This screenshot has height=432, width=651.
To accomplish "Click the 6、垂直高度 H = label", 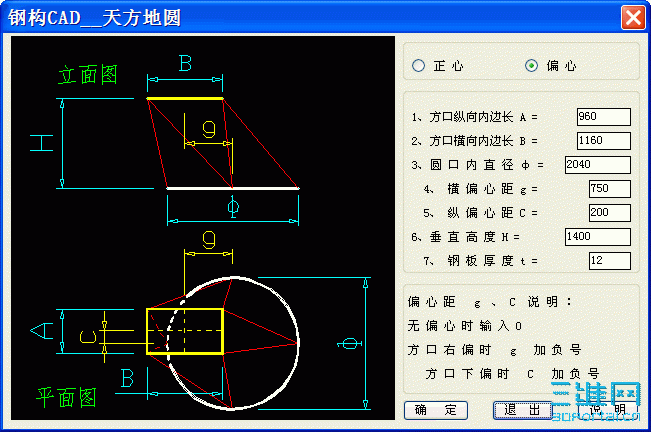I will pos(465,237).
